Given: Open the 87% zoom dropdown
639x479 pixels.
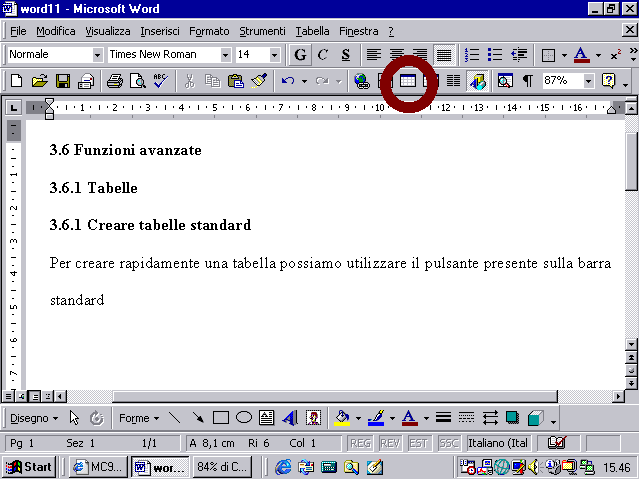Looking at the screenshot, I should point(588,81).
